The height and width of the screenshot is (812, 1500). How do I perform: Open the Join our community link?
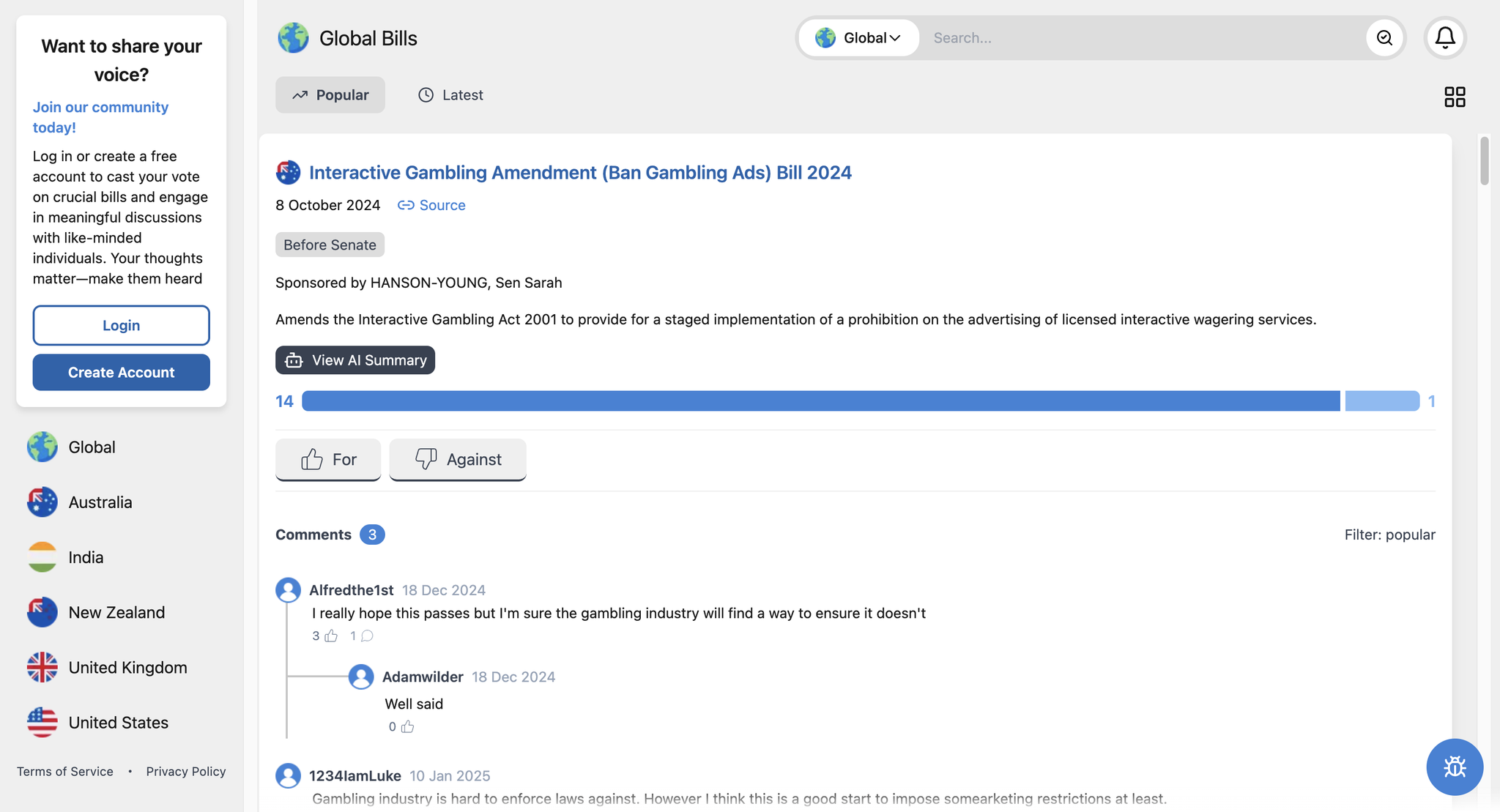pos(100,116)
